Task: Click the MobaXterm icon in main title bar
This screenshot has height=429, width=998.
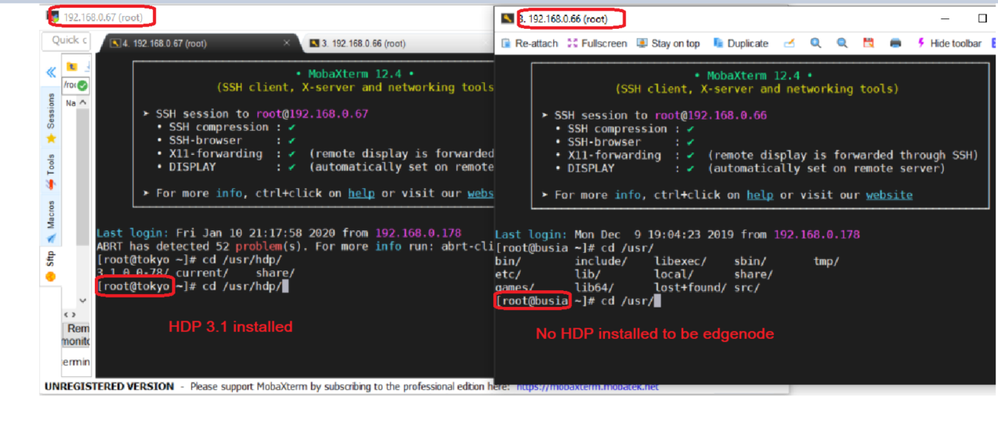Action: pyautogui.click(x=54, y=17)
